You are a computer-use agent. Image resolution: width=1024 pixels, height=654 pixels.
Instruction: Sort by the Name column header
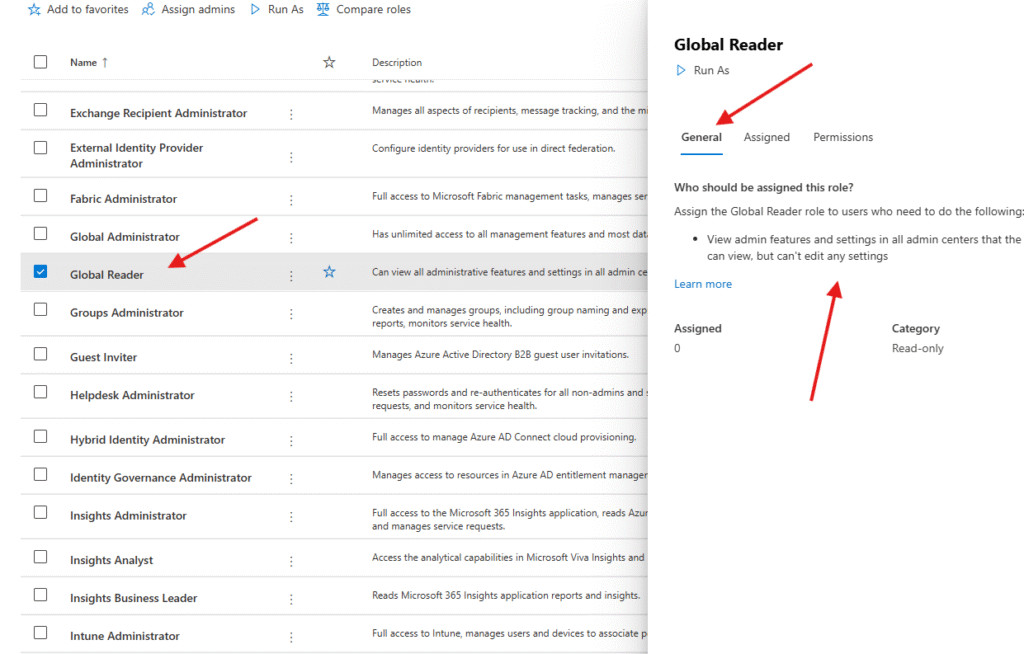(x=84, y=62)
